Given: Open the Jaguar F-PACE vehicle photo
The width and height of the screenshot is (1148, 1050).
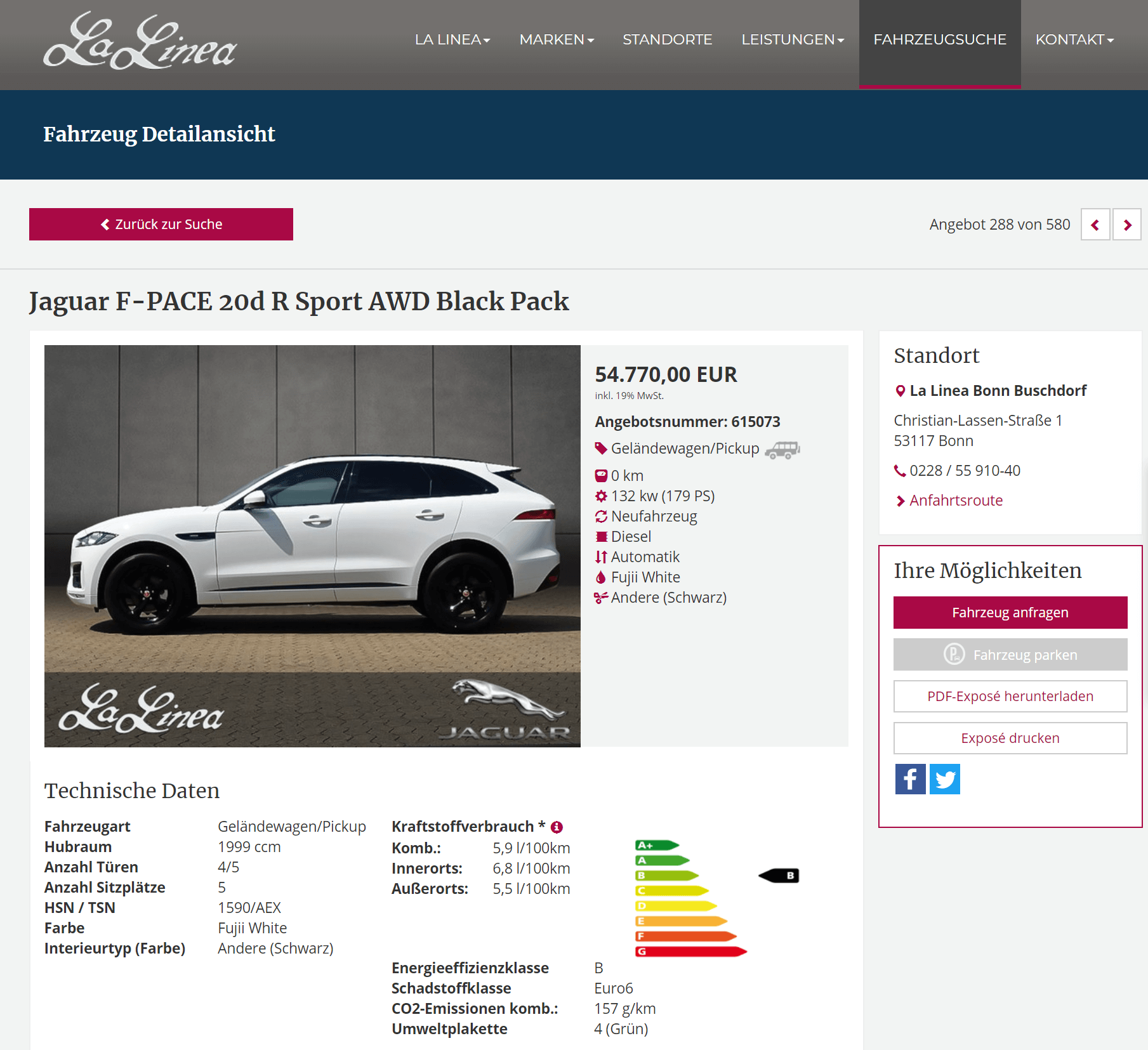Looking at the screenshot, I should (312, 546).
